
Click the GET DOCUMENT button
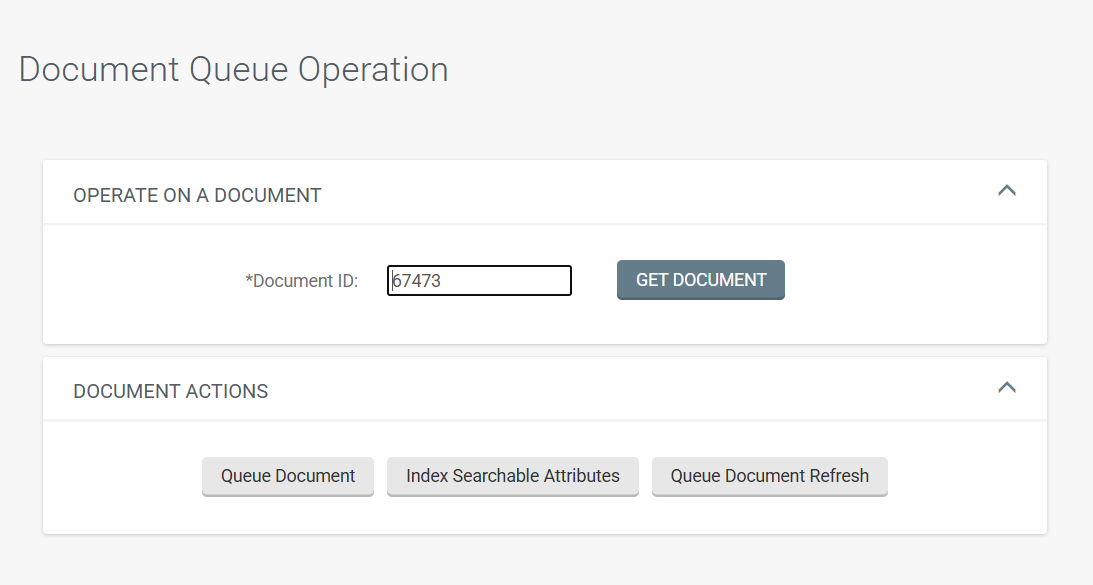700,280
